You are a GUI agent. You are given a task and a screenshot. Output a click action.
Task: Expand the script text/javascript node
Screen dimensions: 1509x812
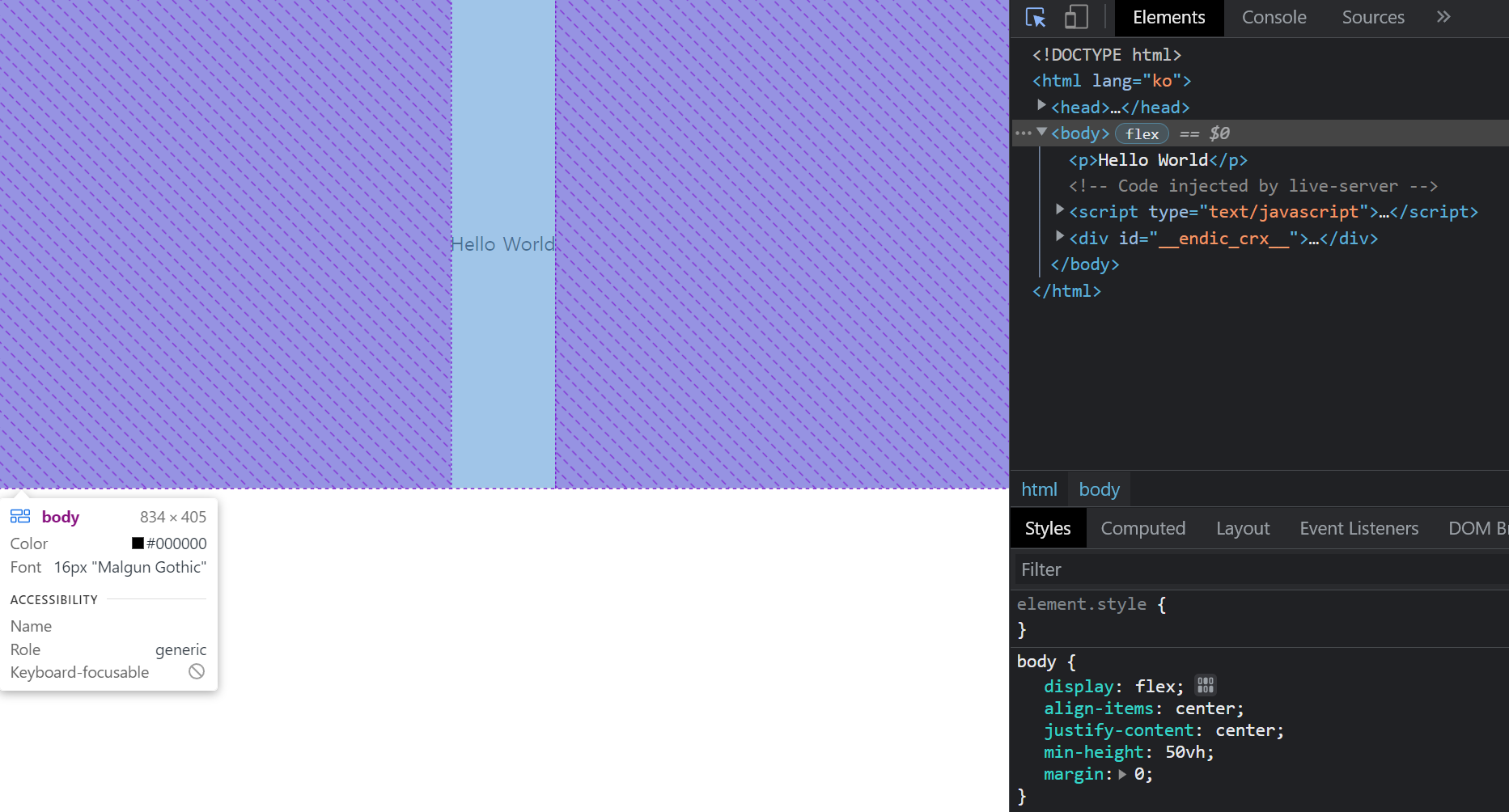[x=1060, y=210]
